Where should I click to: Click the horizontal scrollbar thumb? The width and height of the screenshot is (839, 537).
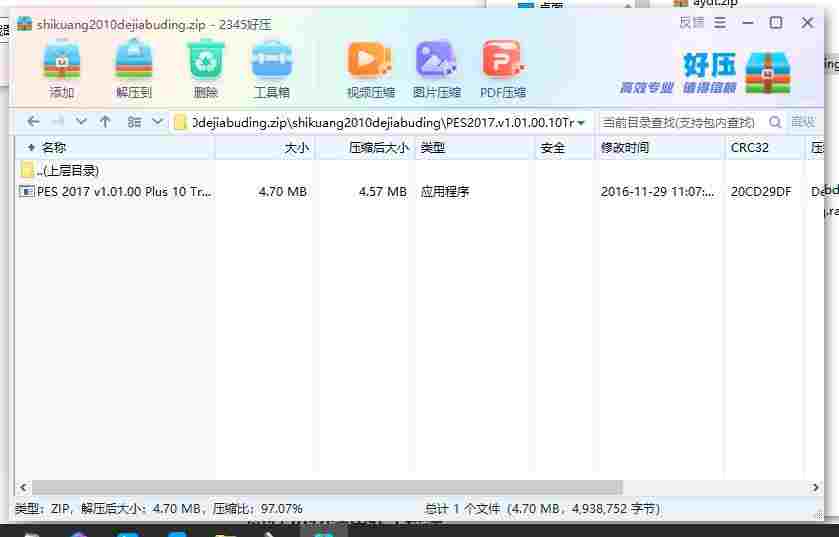(x=327, y=487)
